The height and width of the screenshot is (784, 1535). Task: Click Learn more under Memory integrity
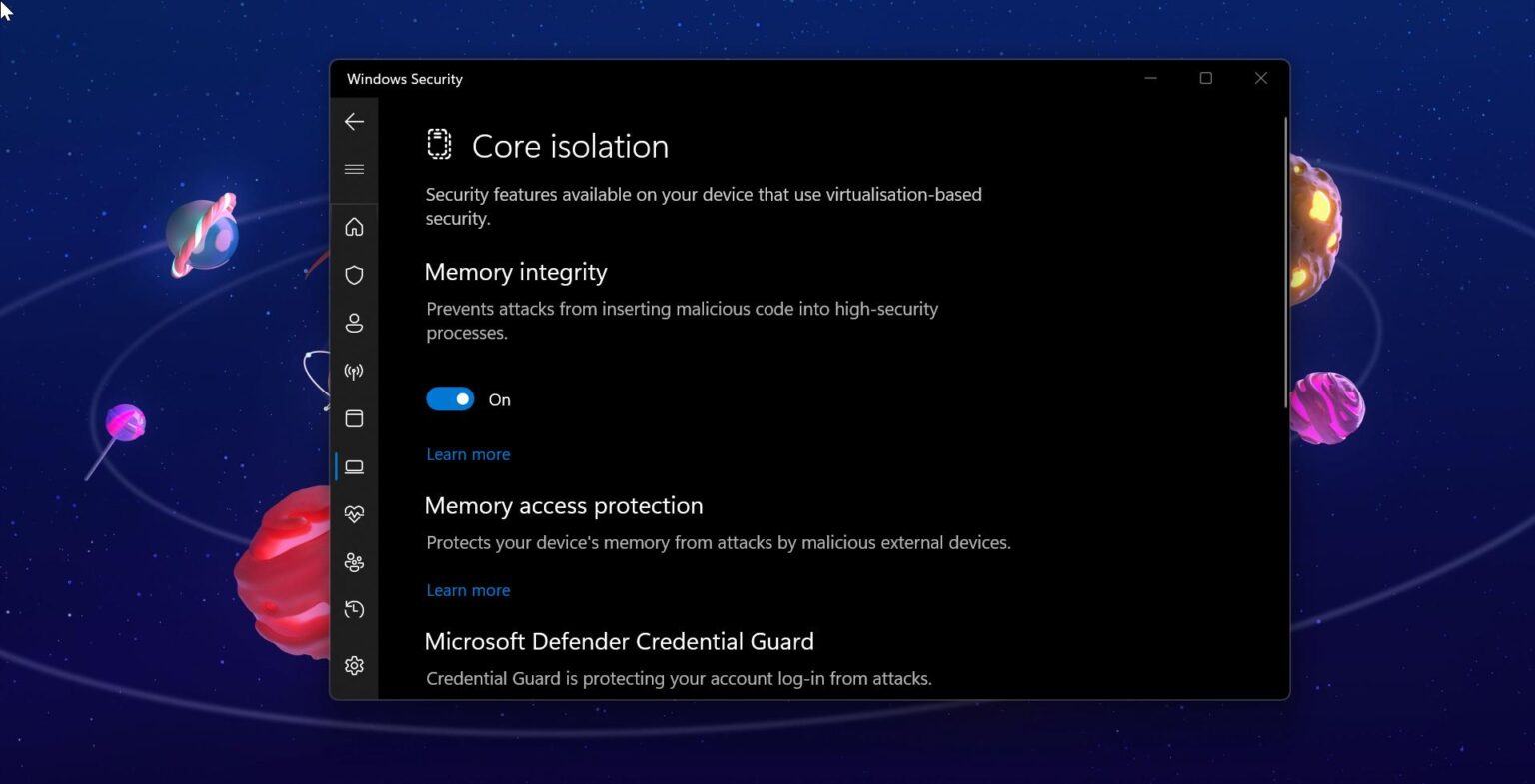coord(468,454)
